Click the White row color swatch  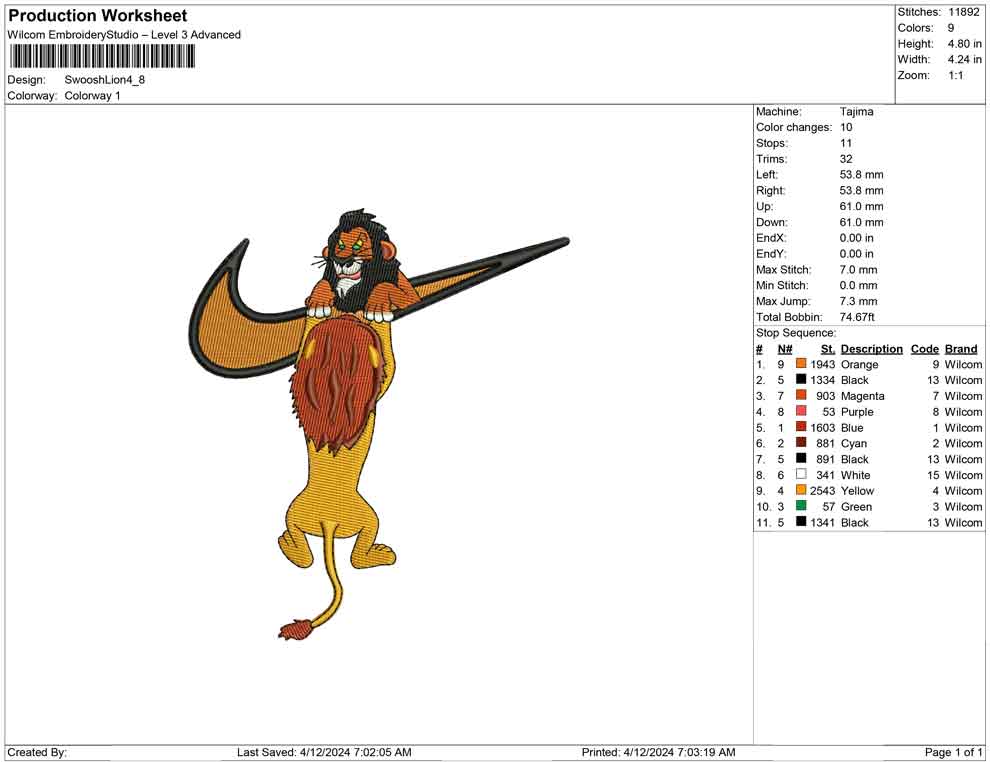point(801,474)
